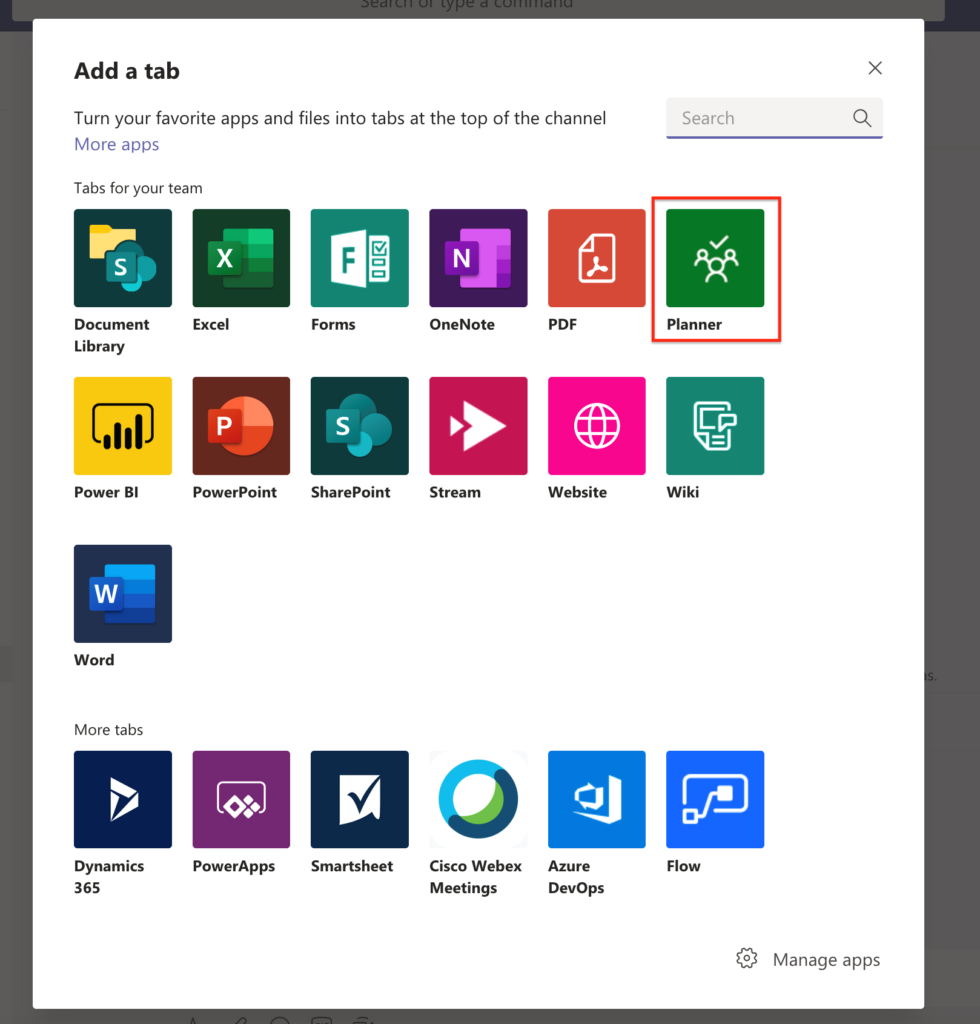Select the Planner app tile
Viewport: 980px width, 1024px height.
tap(715, 258)
